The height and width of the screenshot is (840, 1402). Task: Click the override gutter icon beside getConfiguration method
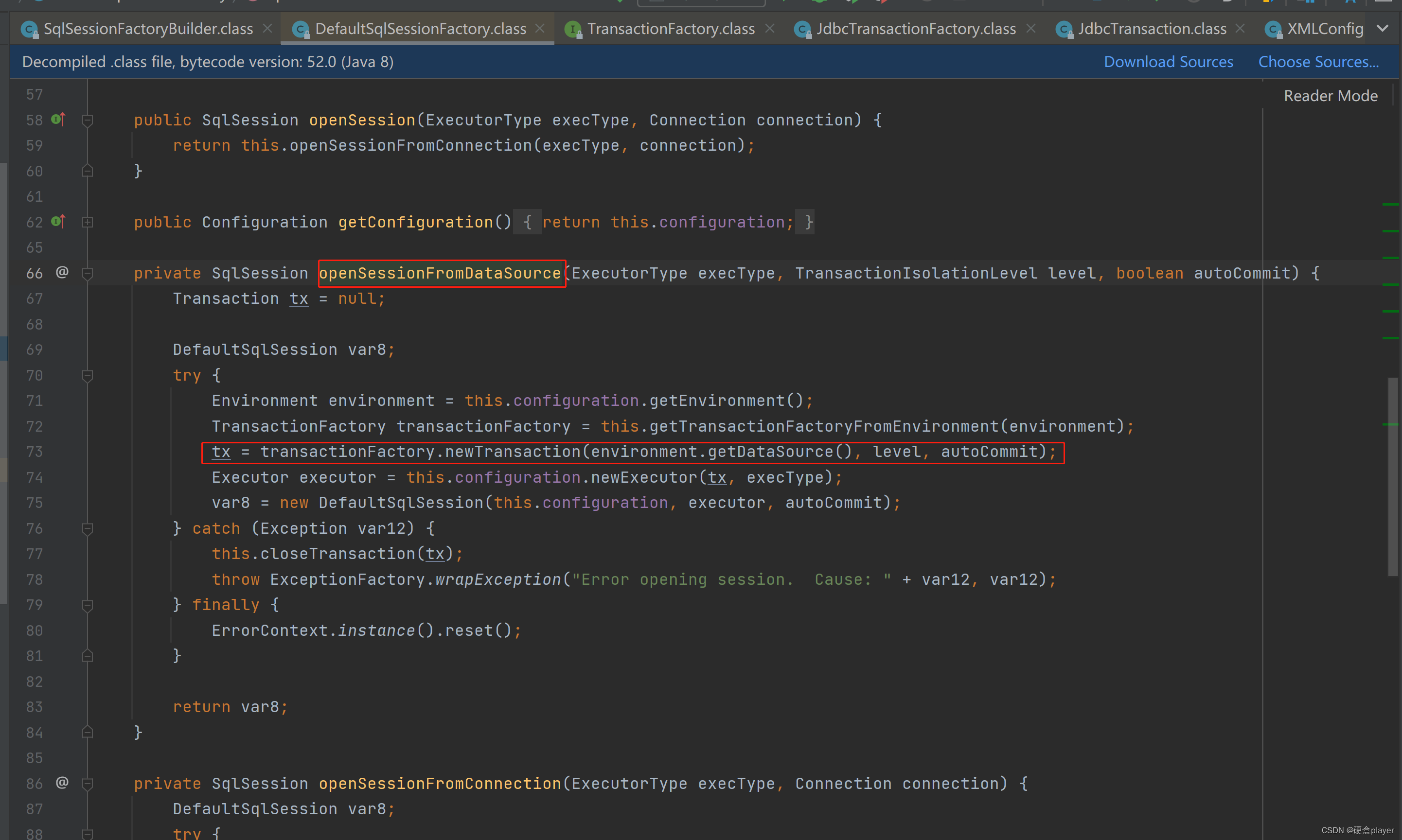click(x=58, y=221)
